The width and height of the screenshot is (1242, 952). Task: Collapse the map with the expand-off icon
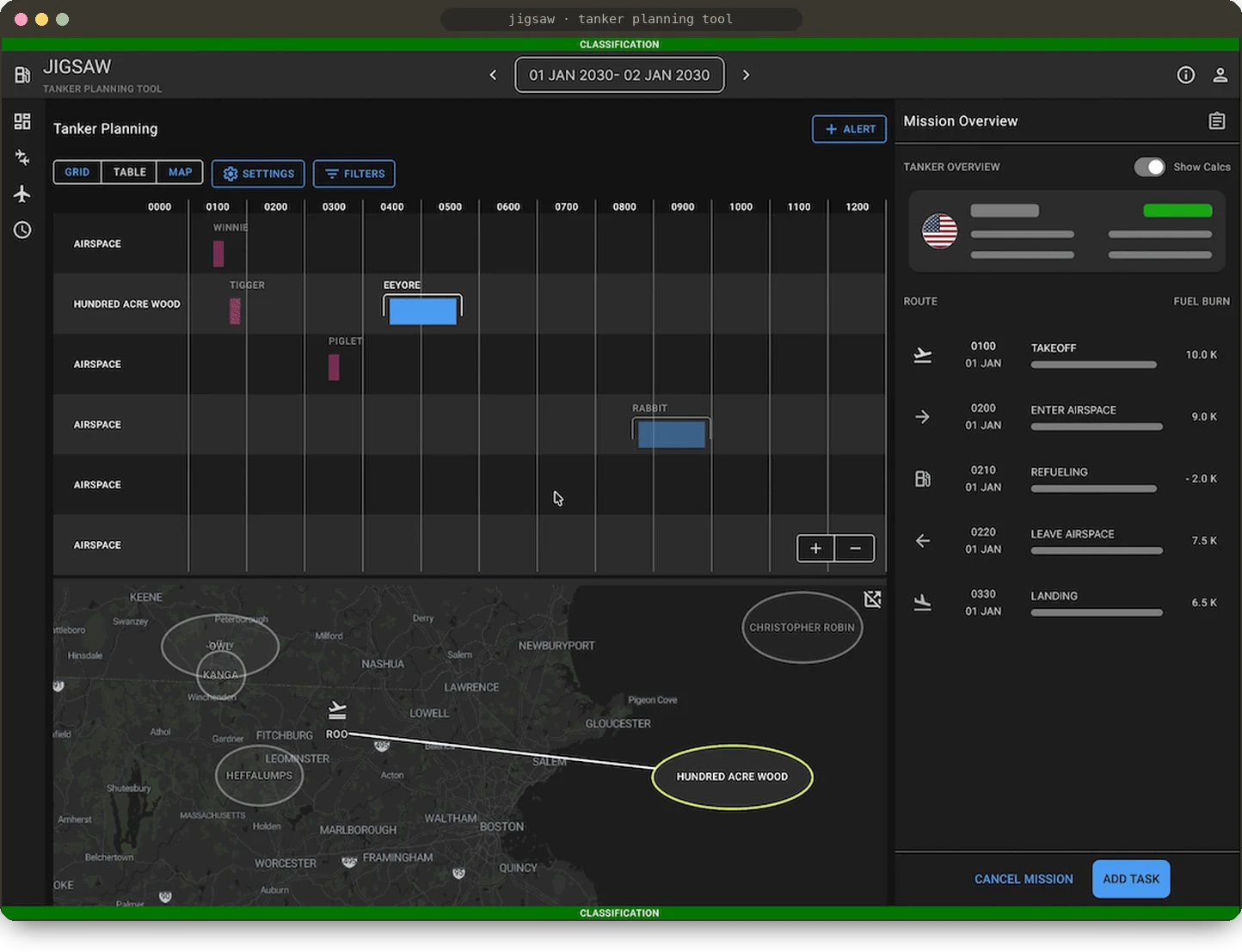872,599
